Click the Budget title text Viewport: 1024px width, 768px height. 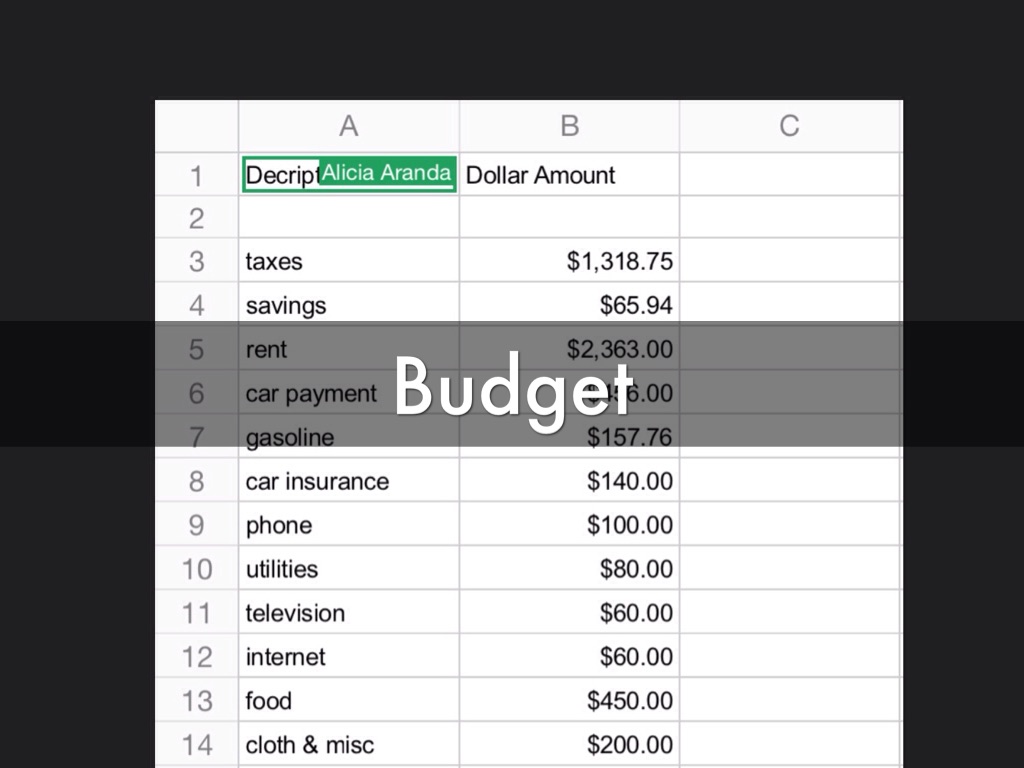513,385
